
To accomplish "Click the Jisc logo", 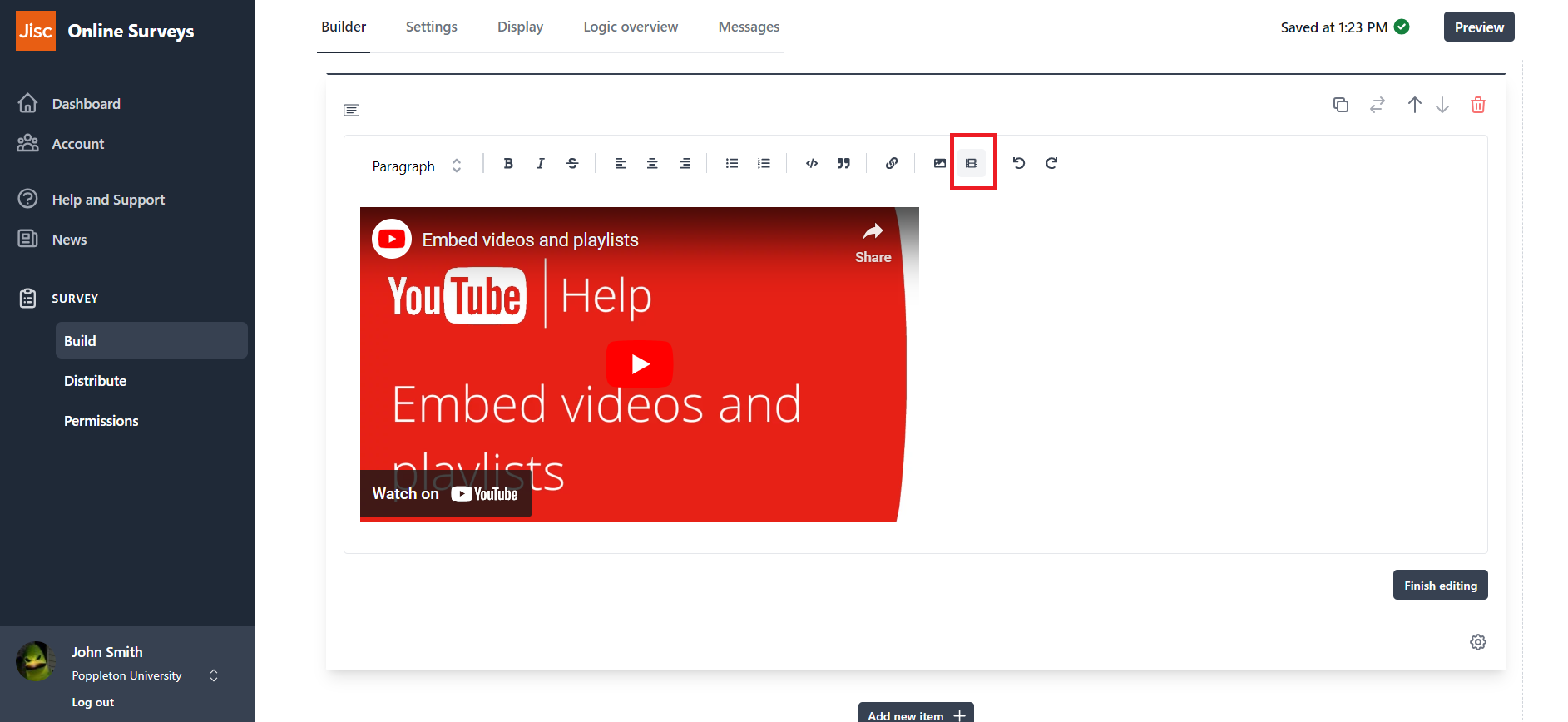I will point(36,31).
